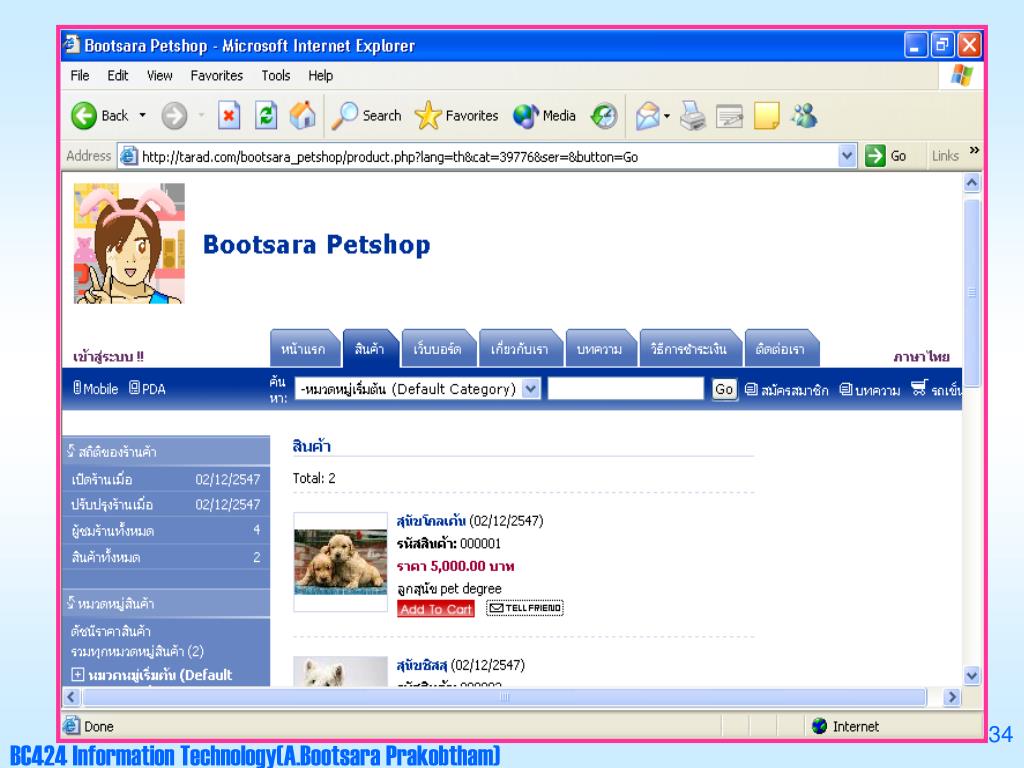Open Favorites star in toolbar
The image size is (1024, 768).
[456, 116]
